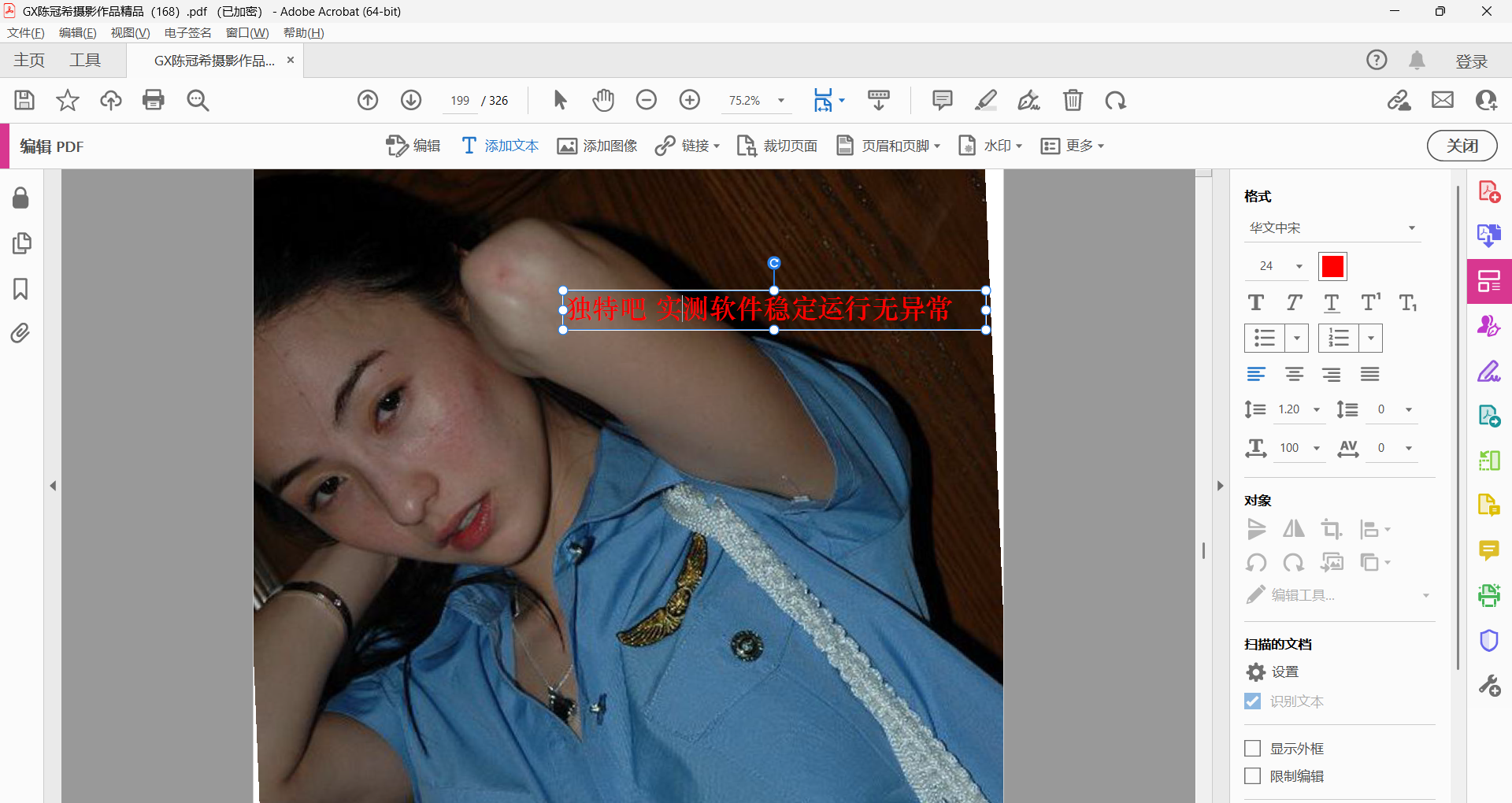This screenshot has height=803, width=1512.
Task: Enable the 限制编辑 checkbox
Action: [x=1252, y=776]
